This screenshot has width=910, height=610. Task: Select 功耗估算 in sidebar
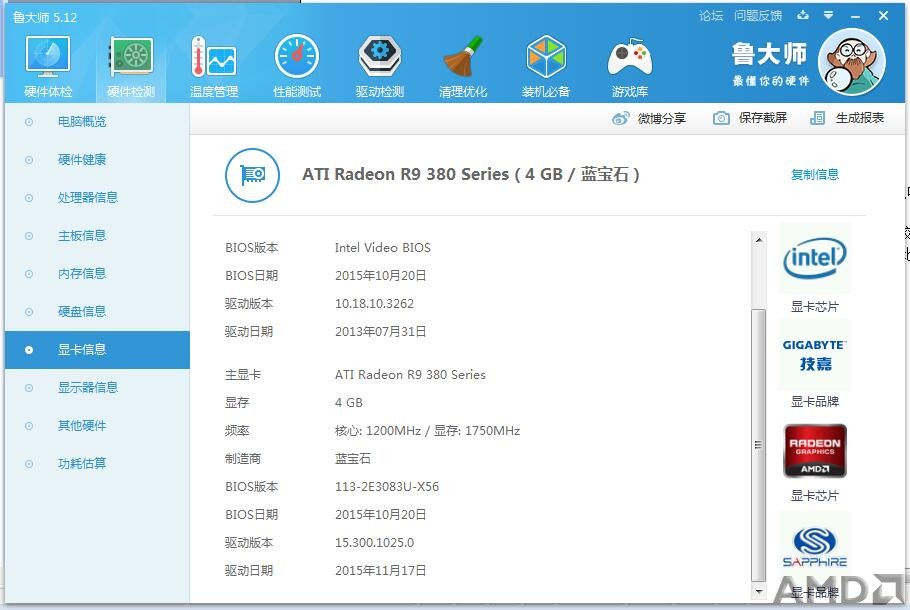97,464
